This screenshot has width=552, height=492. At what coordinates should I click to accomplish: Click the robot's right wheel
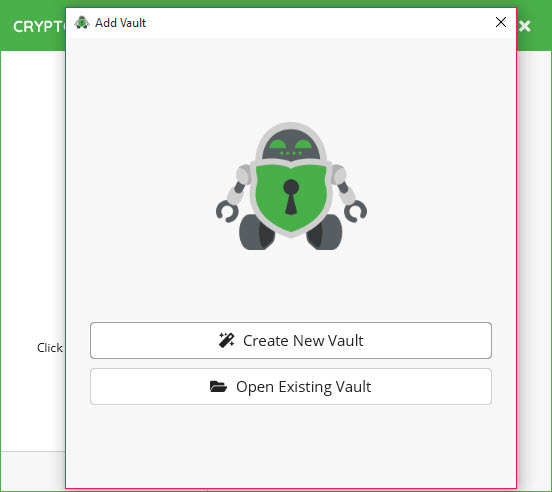325,233
